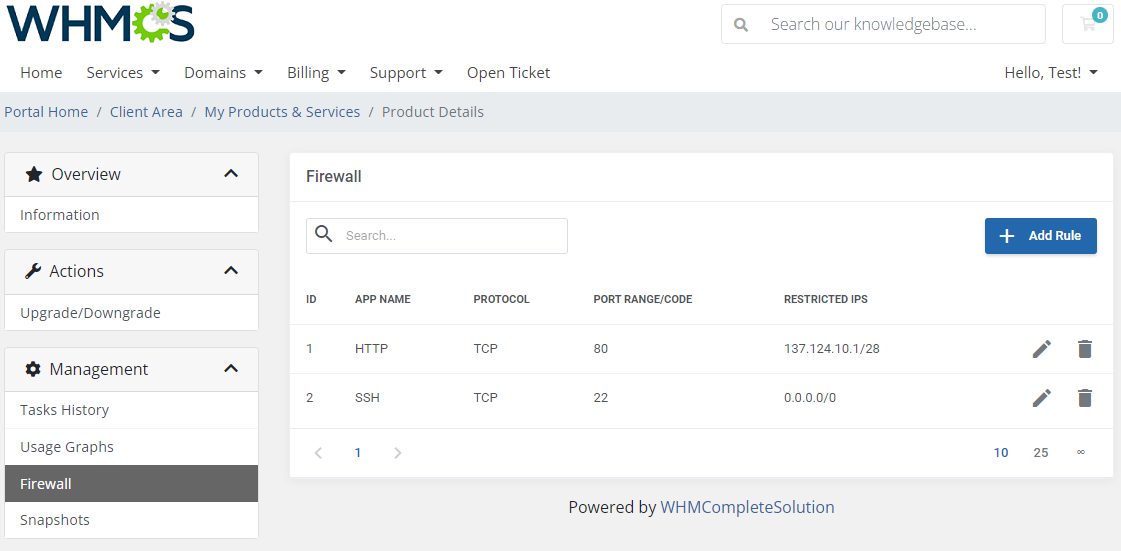
Task: Click Open Ticket in navigation bar
Action: 508,72
